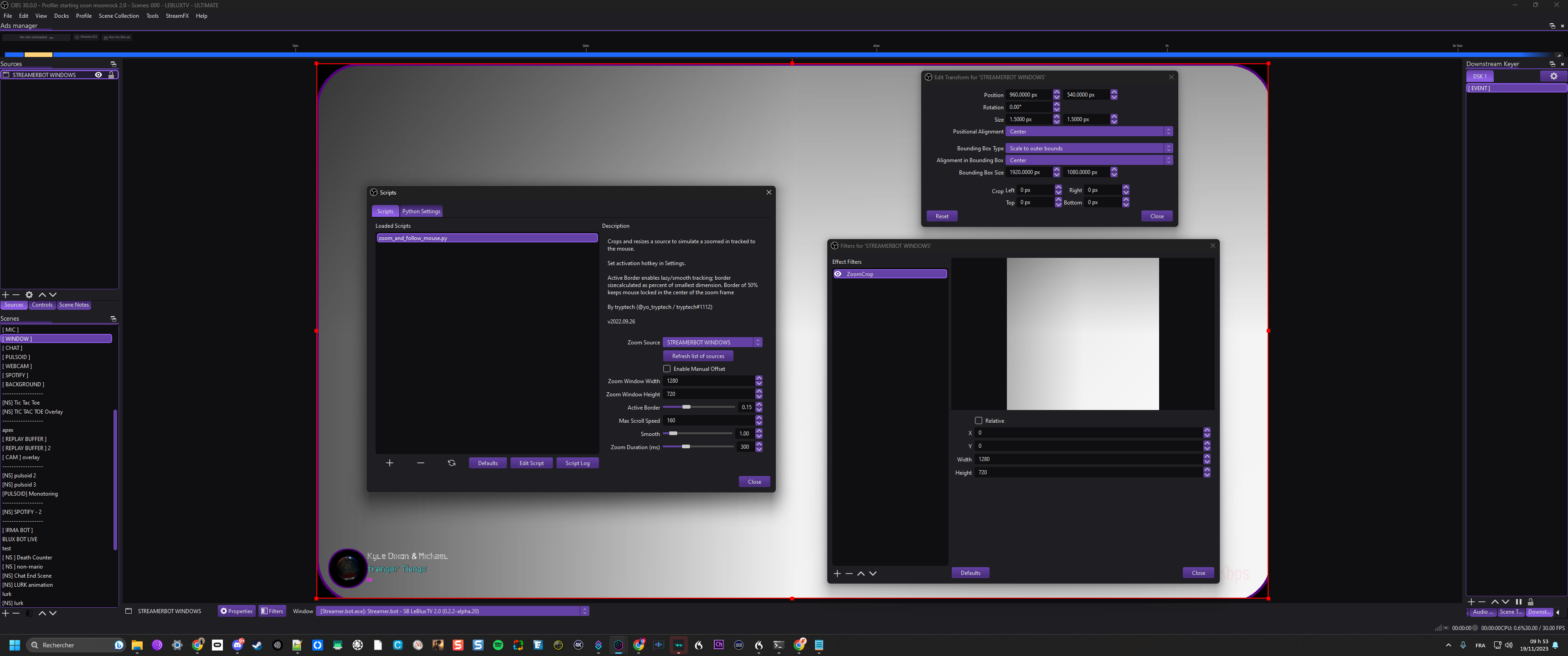
Task: Hide the STREAMERBOT WINDOWS source with the eye icon
Action: 98,75
